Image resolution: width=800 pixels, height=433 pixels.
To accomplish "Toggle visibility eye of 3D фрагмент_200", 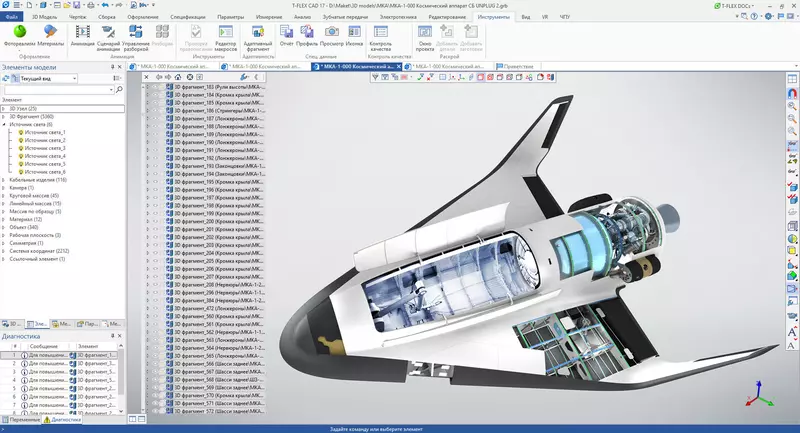I will coord(155,221).
